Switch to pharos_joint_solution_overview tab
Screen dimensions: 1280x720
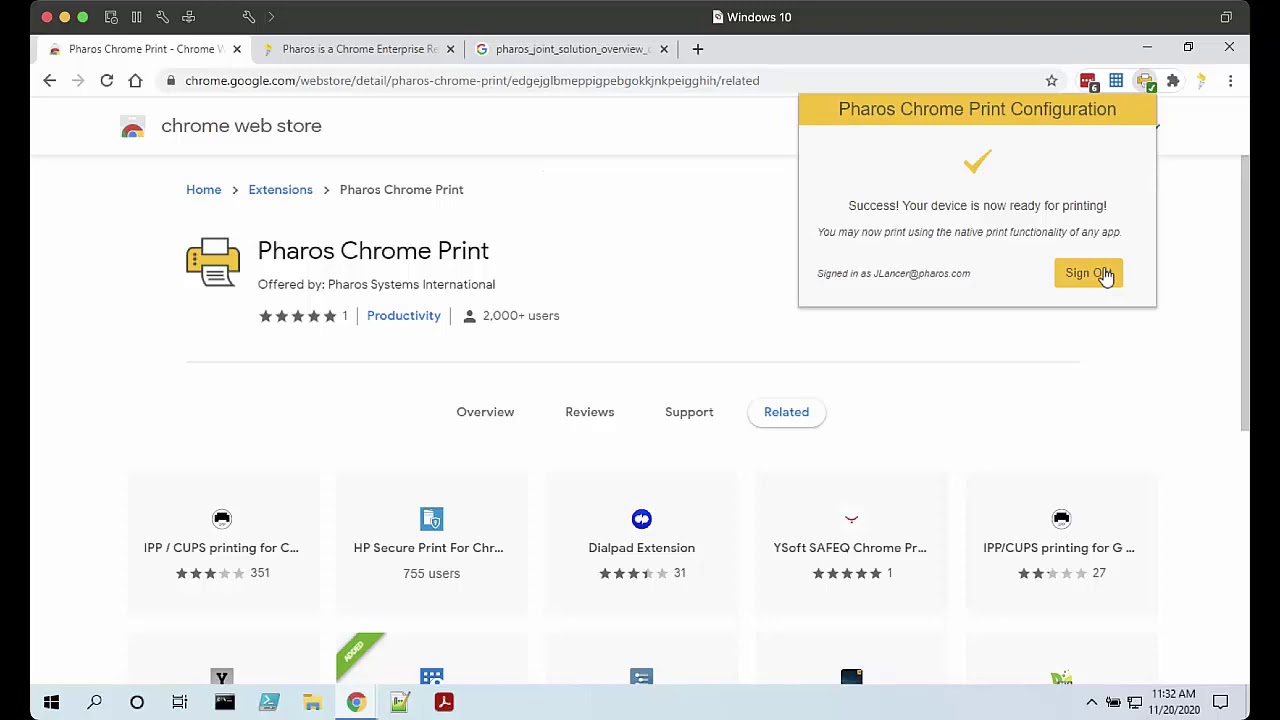click(572, 49)
